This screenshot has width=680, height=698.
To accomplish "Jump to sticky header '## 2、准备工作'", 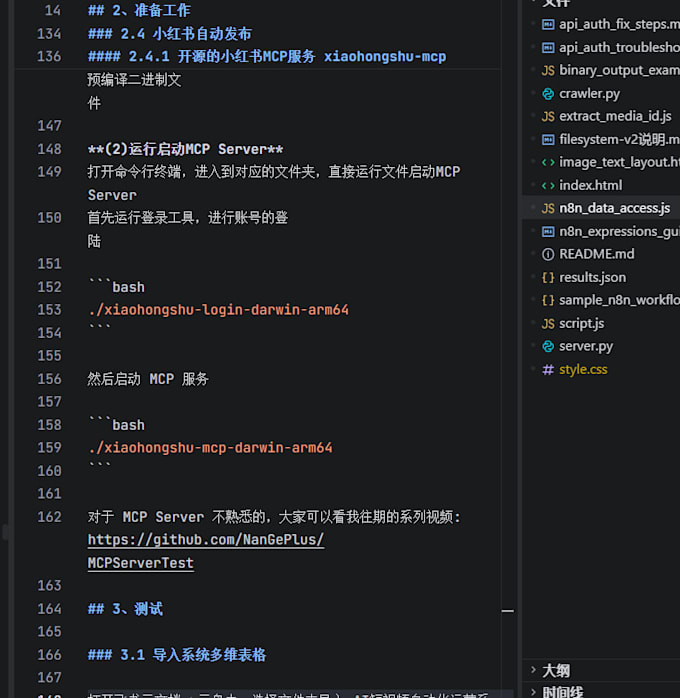I will [x=139, y=10].
